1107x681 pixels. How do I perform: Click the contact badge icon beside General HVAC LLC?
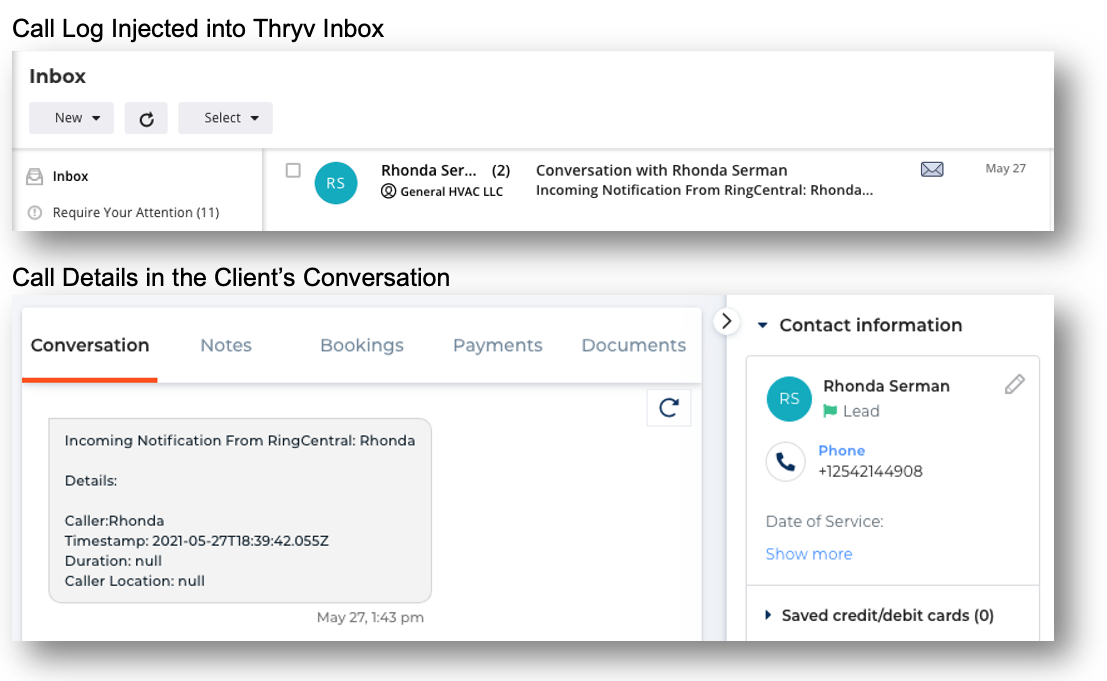point(389,189)
